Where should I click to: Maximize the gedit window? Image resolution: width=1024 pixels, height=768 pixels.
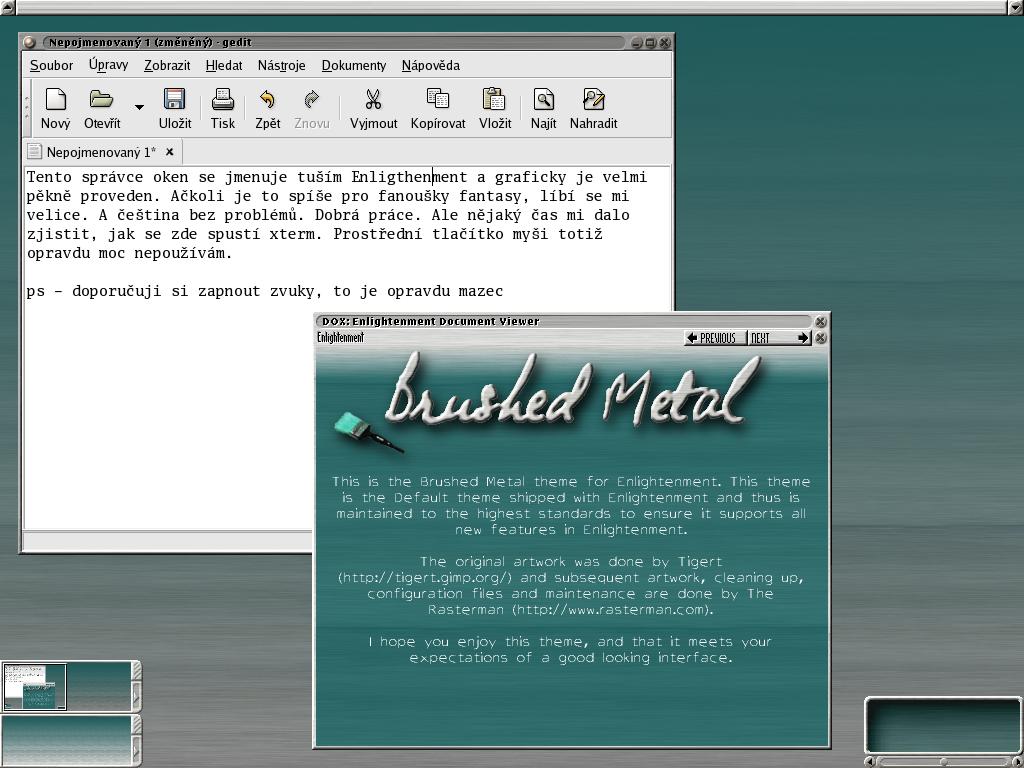tap(650, 42)
